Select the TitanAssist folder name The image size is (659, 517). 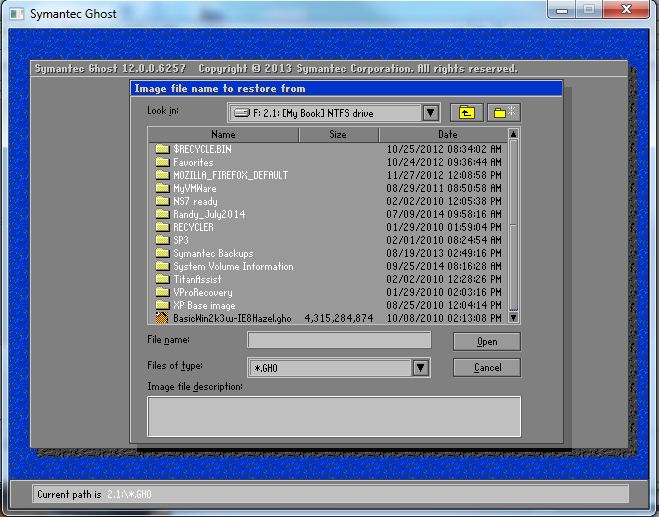197,280
